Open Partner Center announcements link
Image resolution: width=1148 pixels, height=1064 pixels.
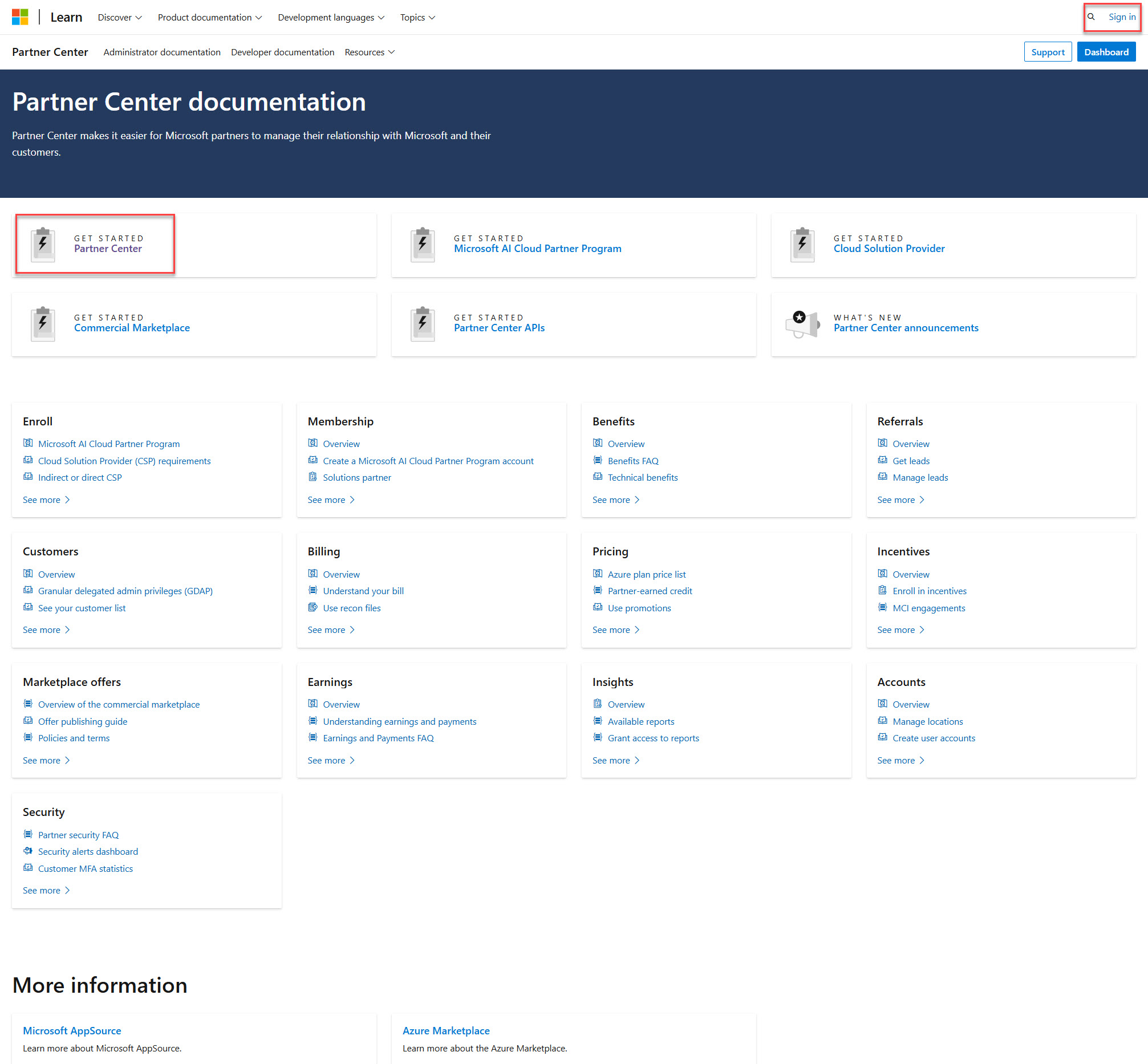point(906,328)
